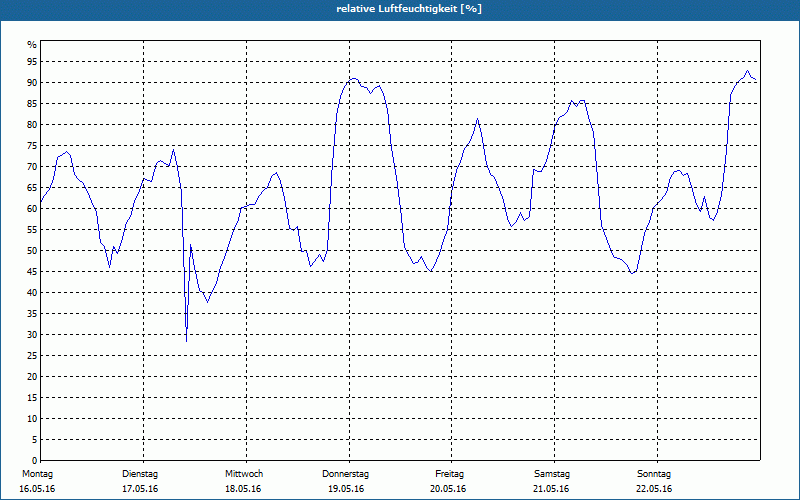Click the '45' y-axis value

32,271
